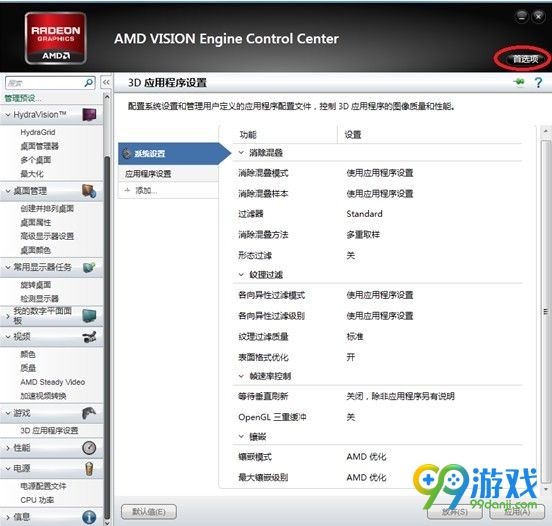Click the plus icon beside 添加
Screen dimensions: 552x526
point(127,190)
